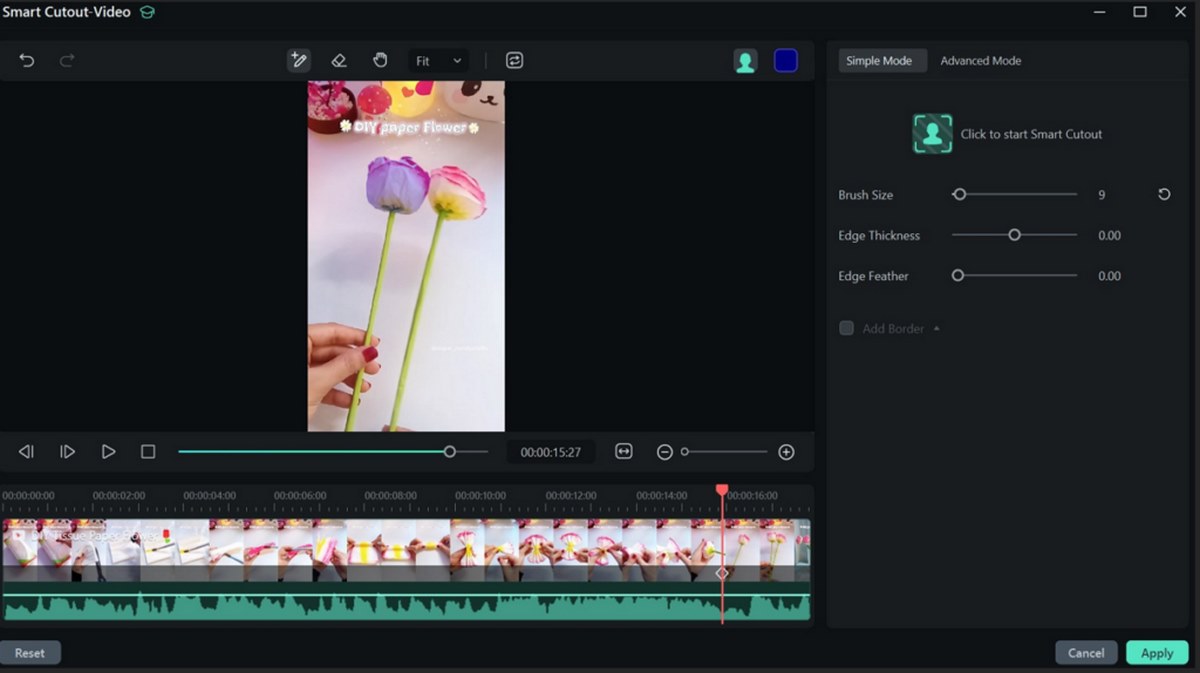
Task: Activate the hand pan tool
Action: click(380, 61)
